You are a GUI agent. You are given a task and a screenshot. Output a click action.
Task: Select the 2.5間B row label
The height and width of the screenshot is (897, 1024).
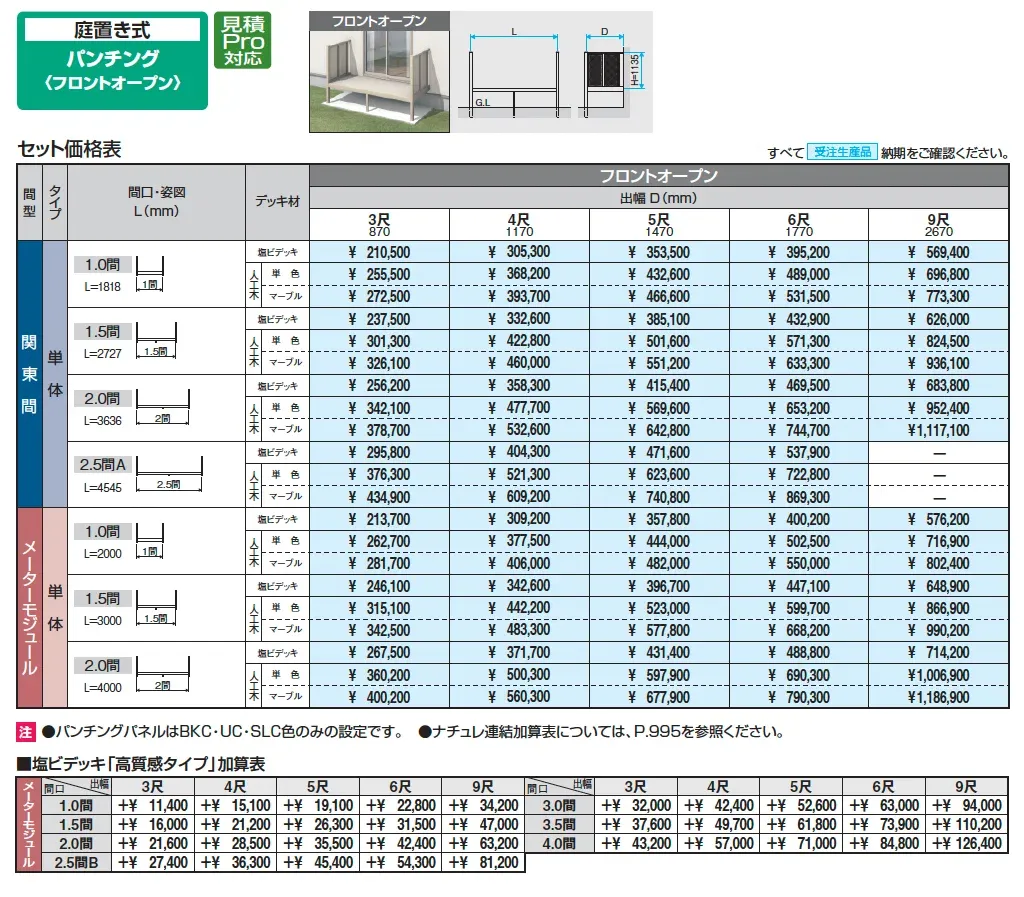click(x=75, y=862)
